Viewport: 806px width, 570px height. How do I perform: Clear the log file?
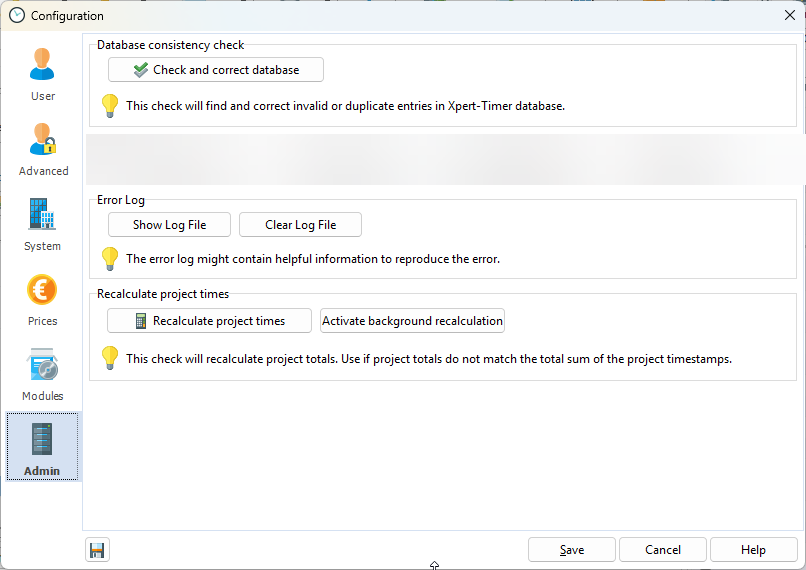coord(300,225)
